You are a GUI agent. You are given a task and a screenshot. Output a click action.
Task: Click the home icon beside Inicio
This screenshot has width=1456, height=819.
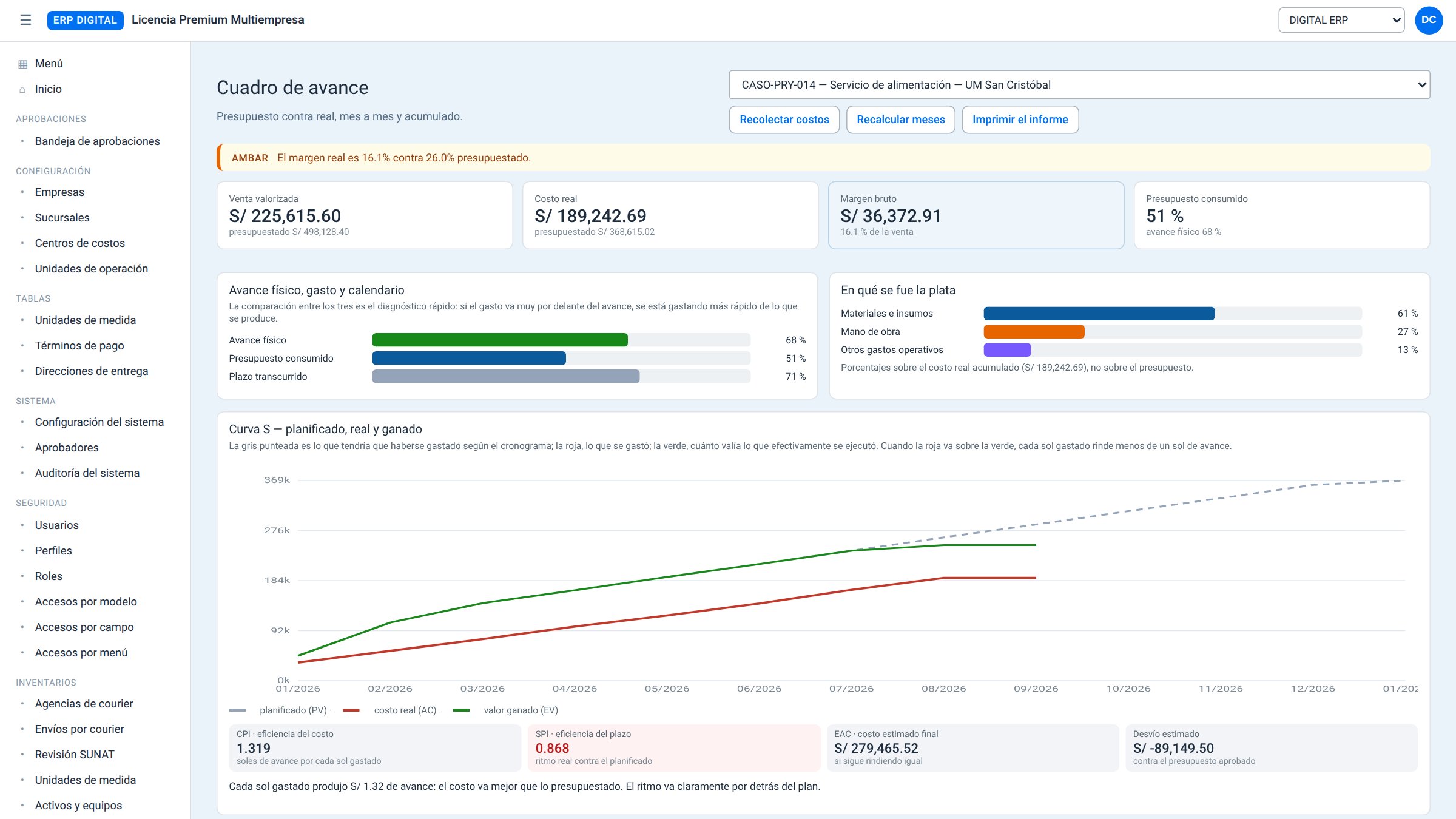(x=22, y=89)
